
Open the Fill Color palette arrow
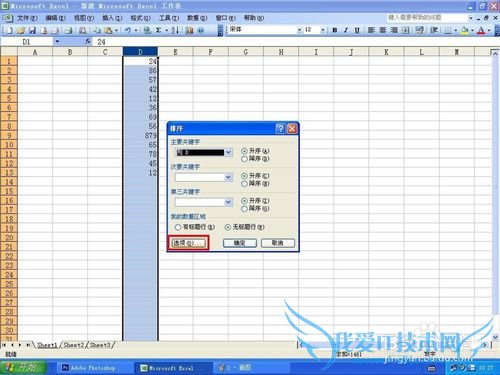coord(472,30)
